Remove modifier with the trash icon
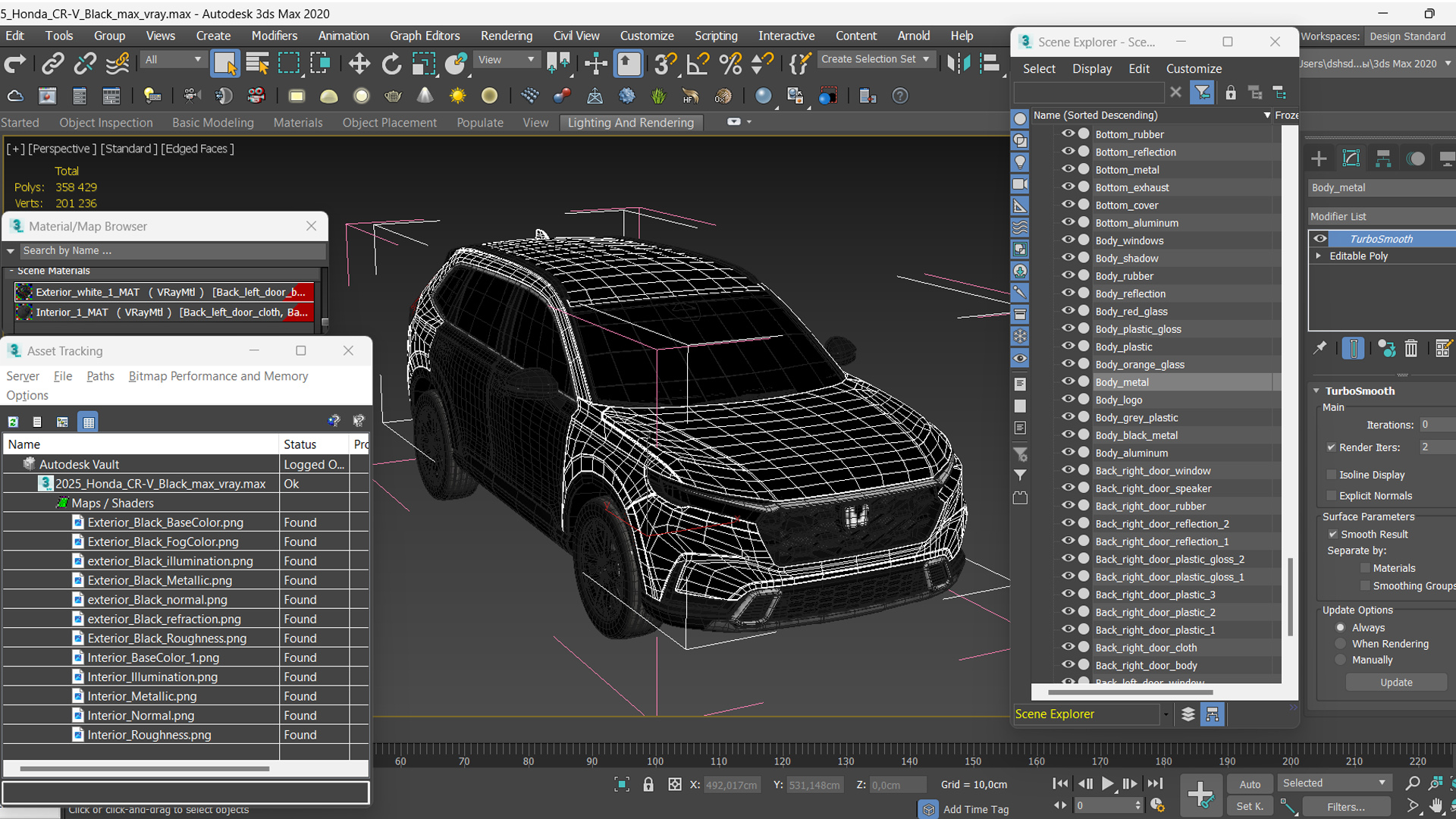This screenshot has width=1456, height=819. tap(1410, 348)
